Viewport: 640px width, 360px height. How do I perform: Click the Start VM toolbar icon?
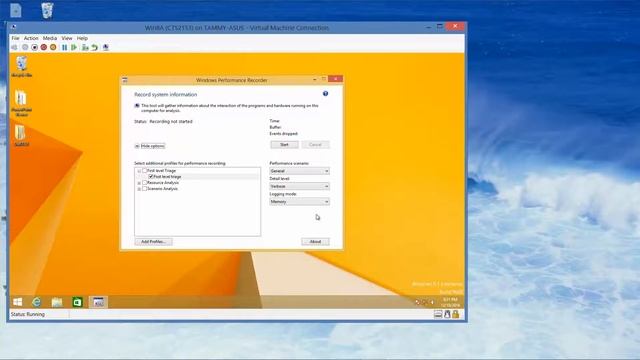point(25,48)
